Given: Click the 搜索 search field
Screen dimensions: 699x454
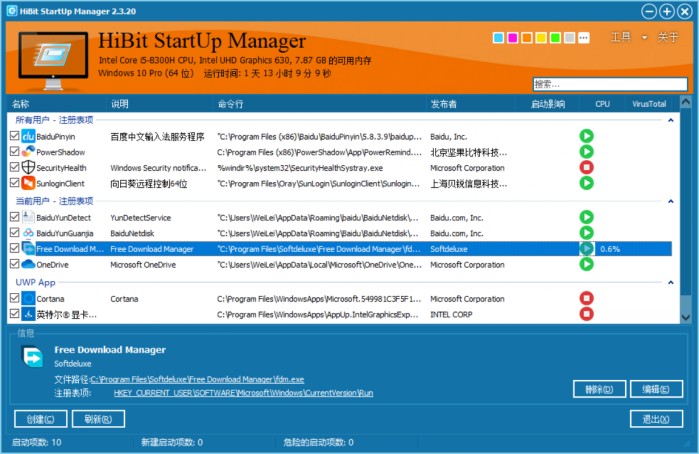Looking at the screenshot, I should pyautogui.click(x=610, y=84).
